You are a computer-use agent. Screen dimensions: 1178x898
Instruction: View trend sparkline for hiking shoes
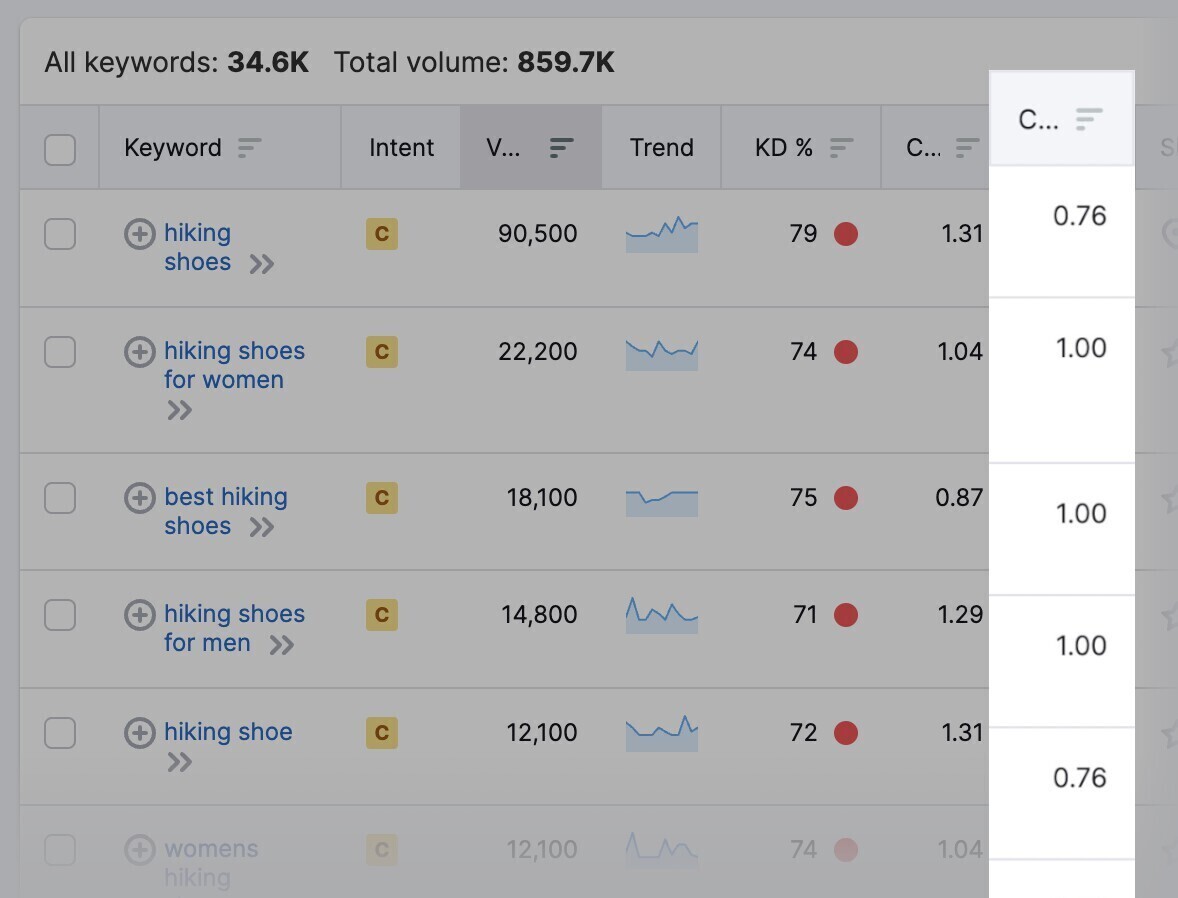click(662, 234)
